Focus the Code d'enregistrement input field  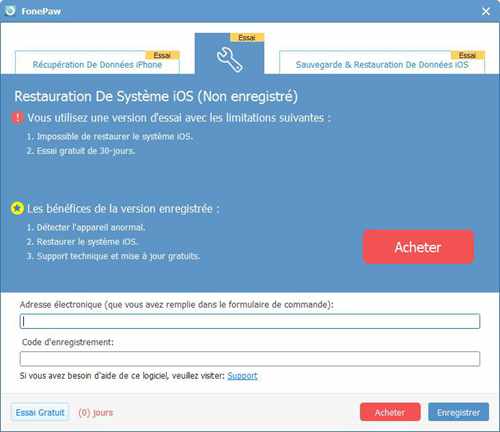pyautogui.click(x=250, y=359)
